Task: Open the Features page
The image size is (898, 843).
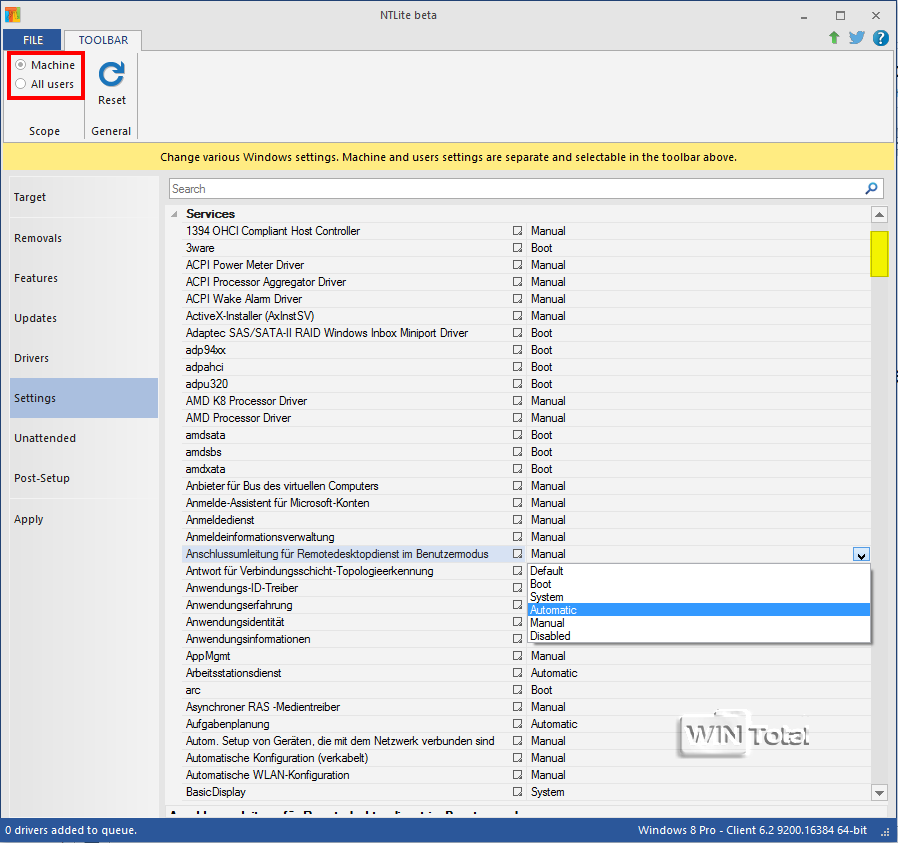Action: pyautogui.click(x=84, y=278)
